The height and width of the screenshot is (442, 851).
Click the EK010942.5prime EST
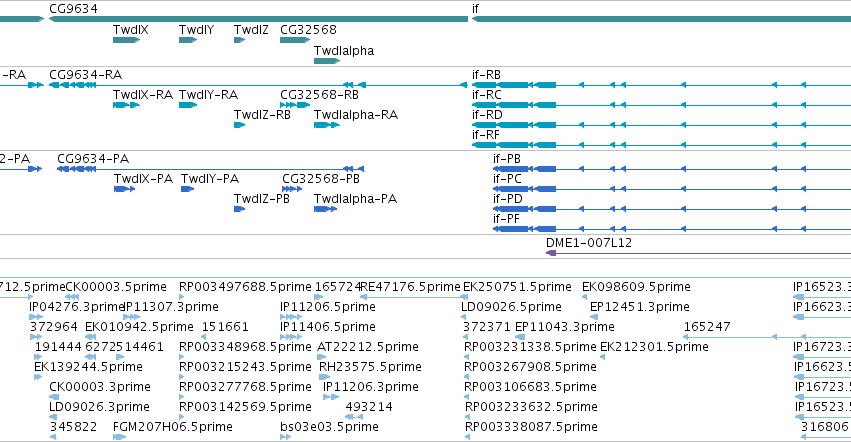91,337
